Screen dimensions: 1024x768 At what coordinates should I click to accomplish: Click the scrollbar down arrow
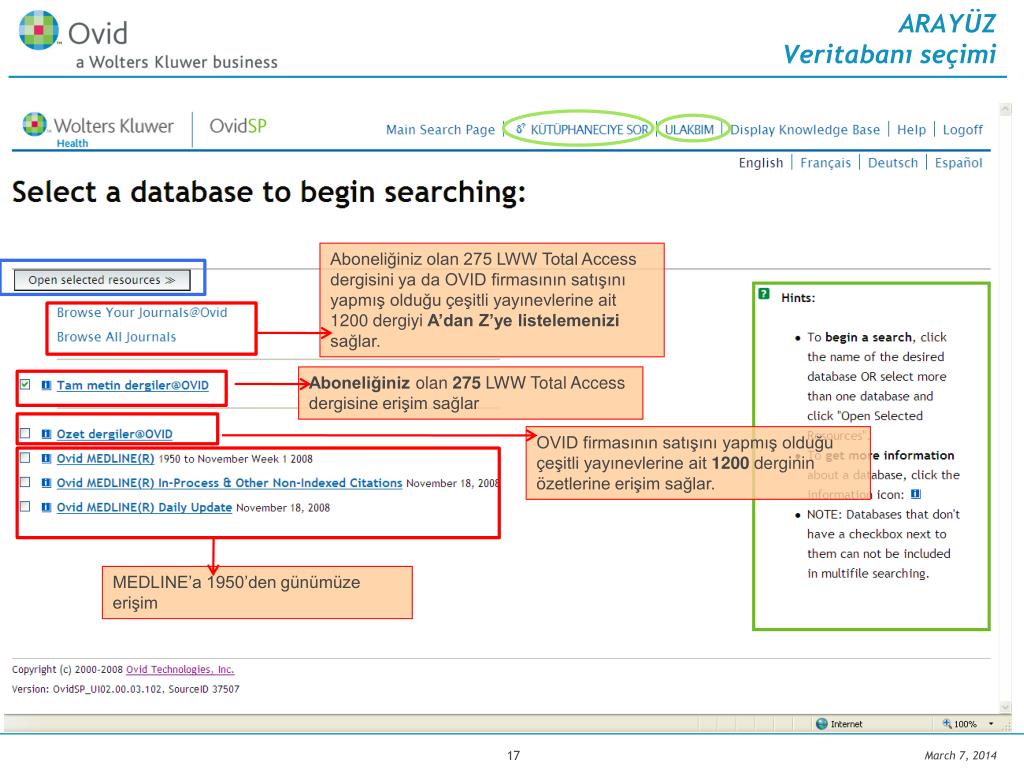tap(1005, 707)
